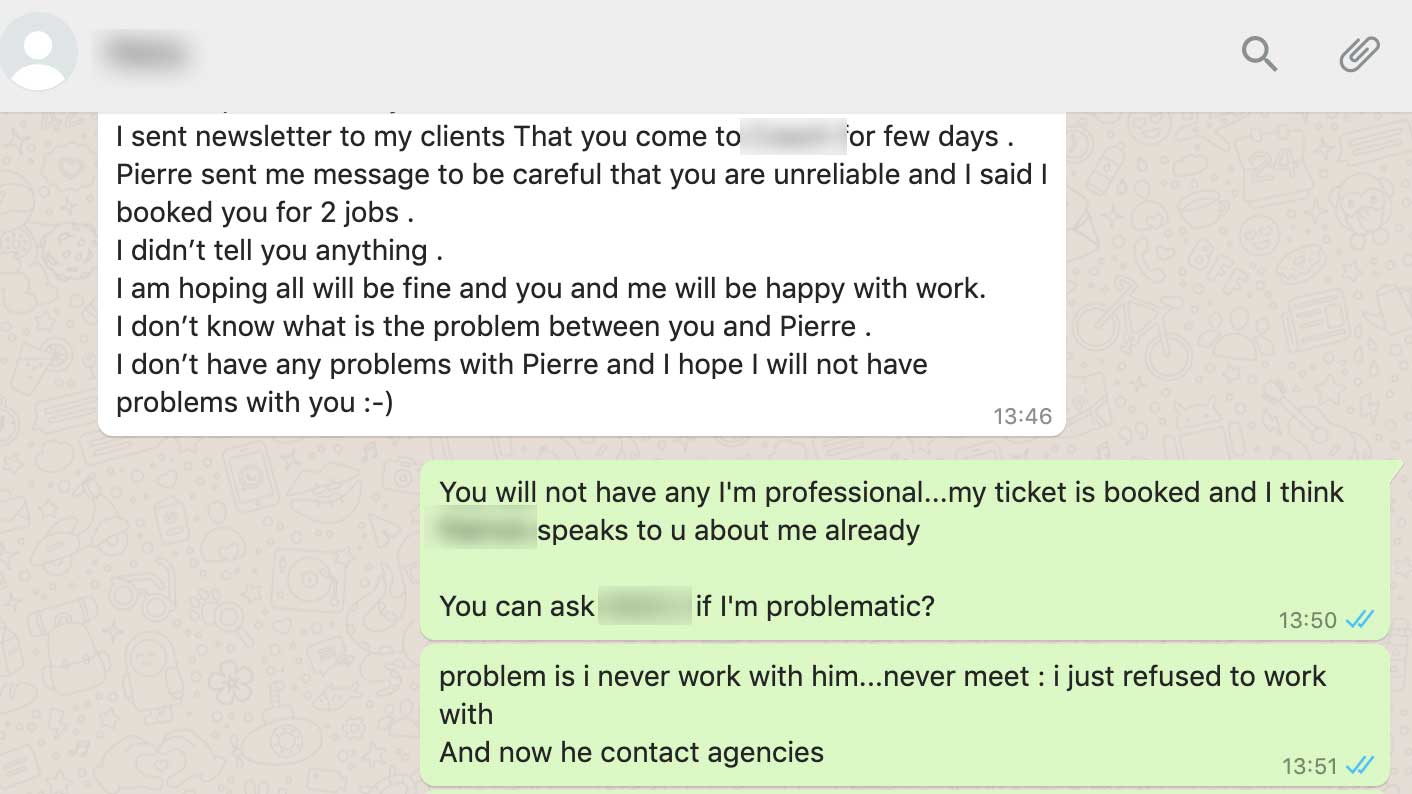Click blurred name after "You can ask"
Viewport: 1412px width, 794px height.
click(x=645, y=605)
